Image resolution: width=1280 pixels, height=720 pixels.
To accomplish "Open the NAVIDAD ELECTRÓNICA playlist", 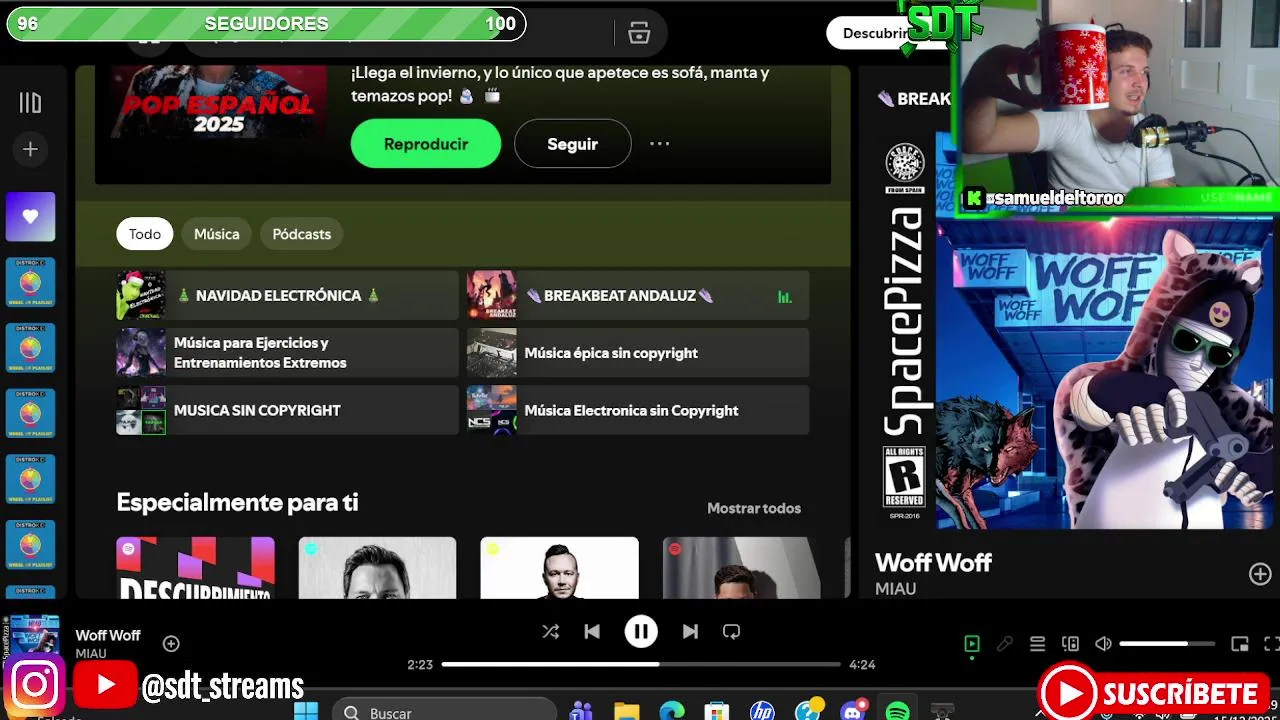I will click(287, 295).
